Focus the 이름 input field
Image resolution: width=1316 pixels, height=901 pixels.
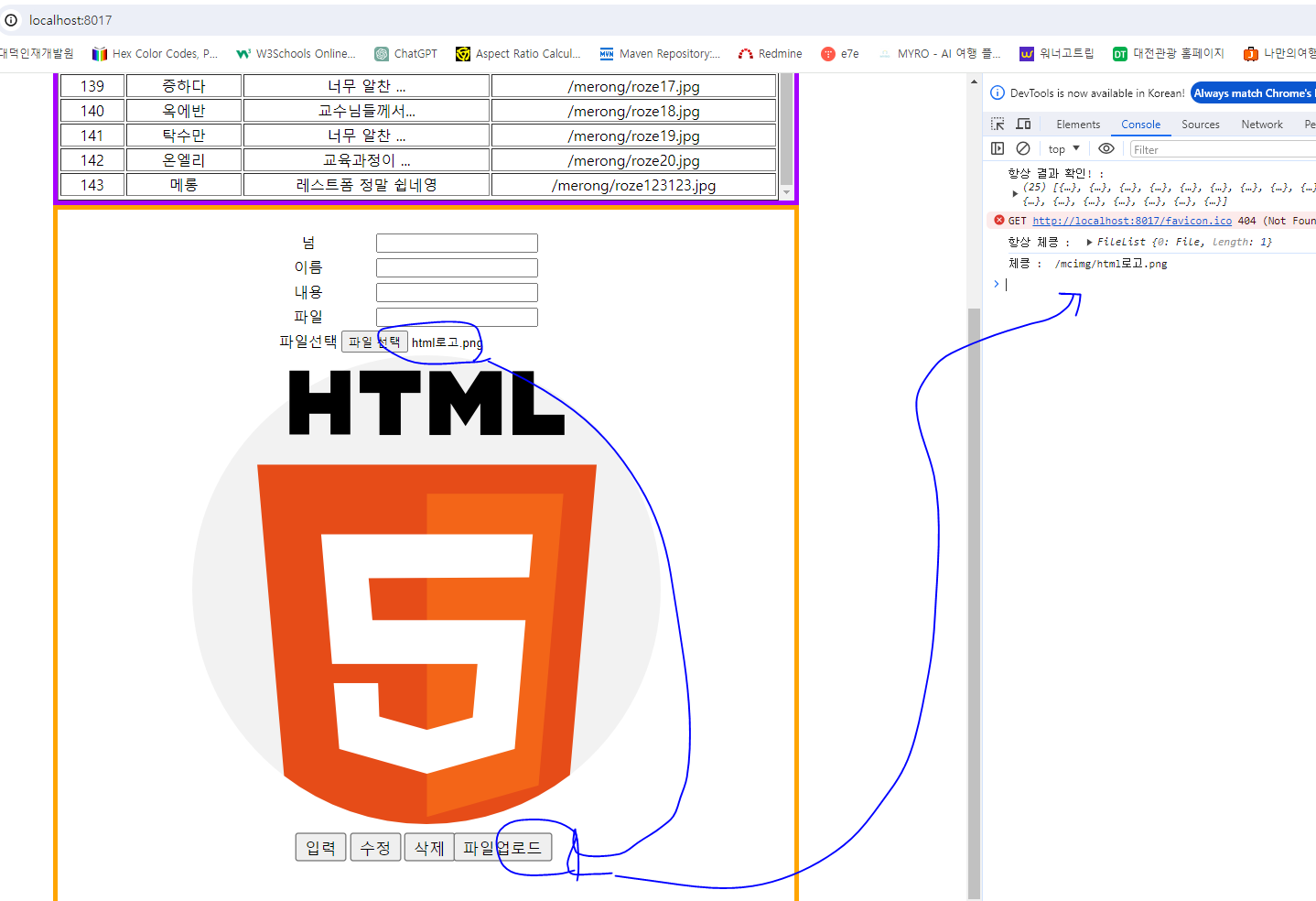click(x=457, y=267)
